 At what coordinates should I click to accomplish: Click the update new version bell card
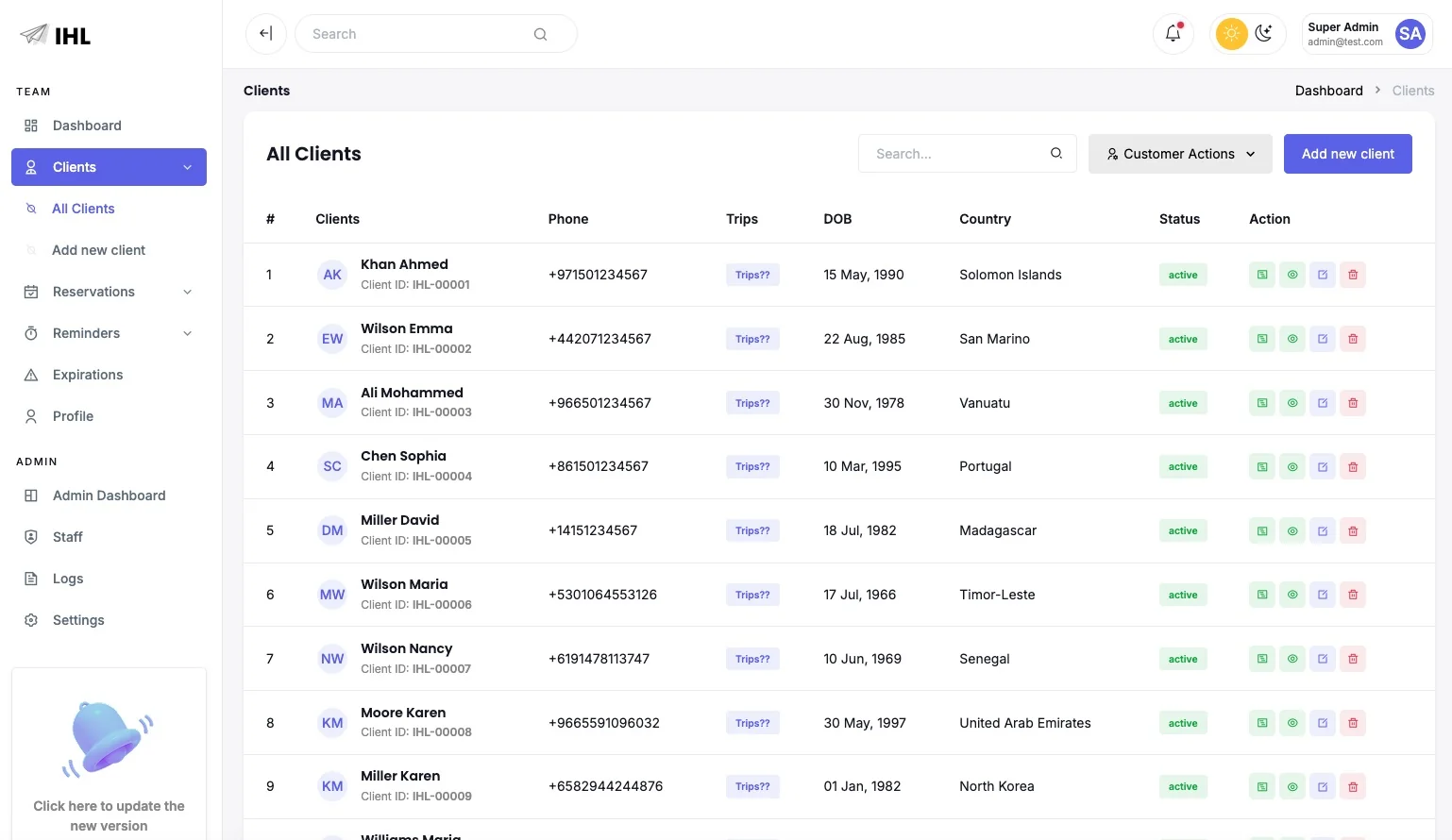point(109,753)
